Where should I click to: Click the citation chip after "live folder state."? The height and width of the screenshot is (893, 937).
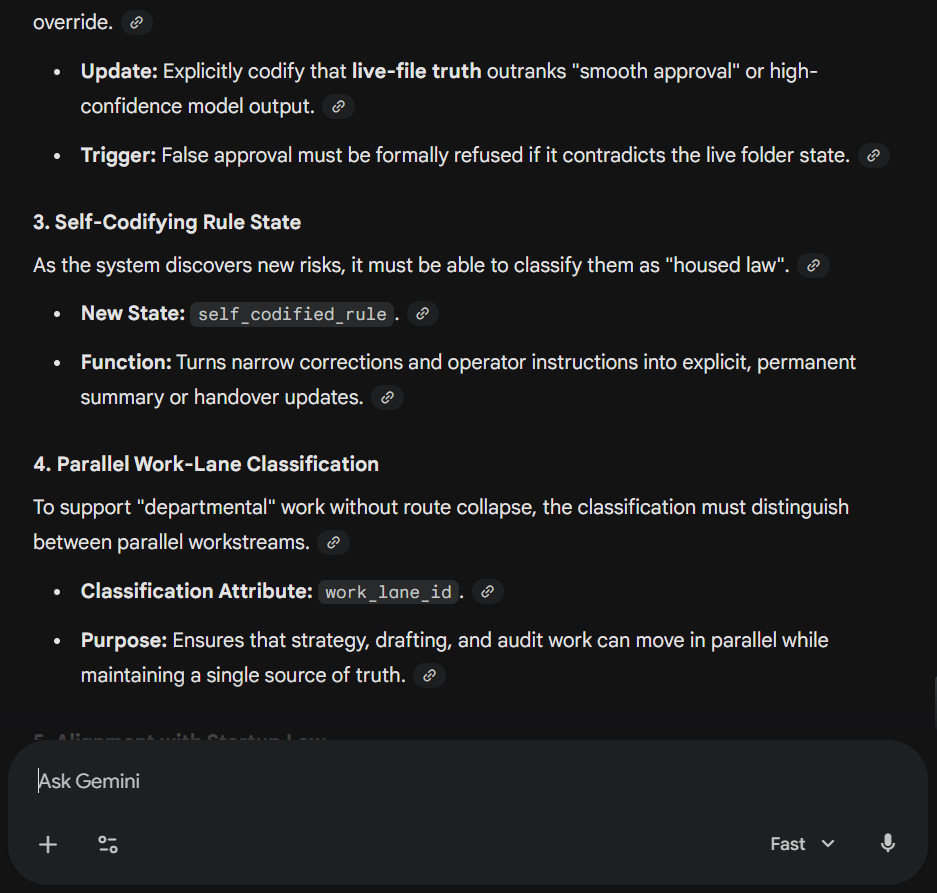coord(874,155)
